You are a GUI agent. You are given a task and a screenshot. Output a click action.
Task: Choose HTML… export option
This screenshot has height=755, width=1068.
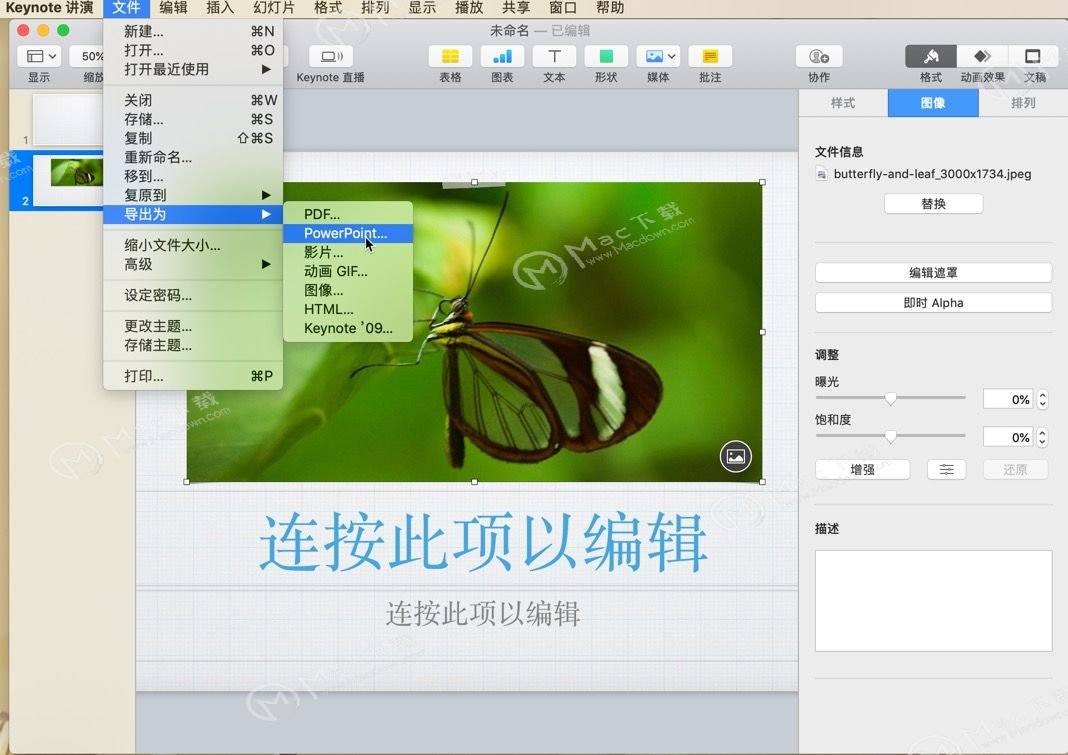click(347, 309)
